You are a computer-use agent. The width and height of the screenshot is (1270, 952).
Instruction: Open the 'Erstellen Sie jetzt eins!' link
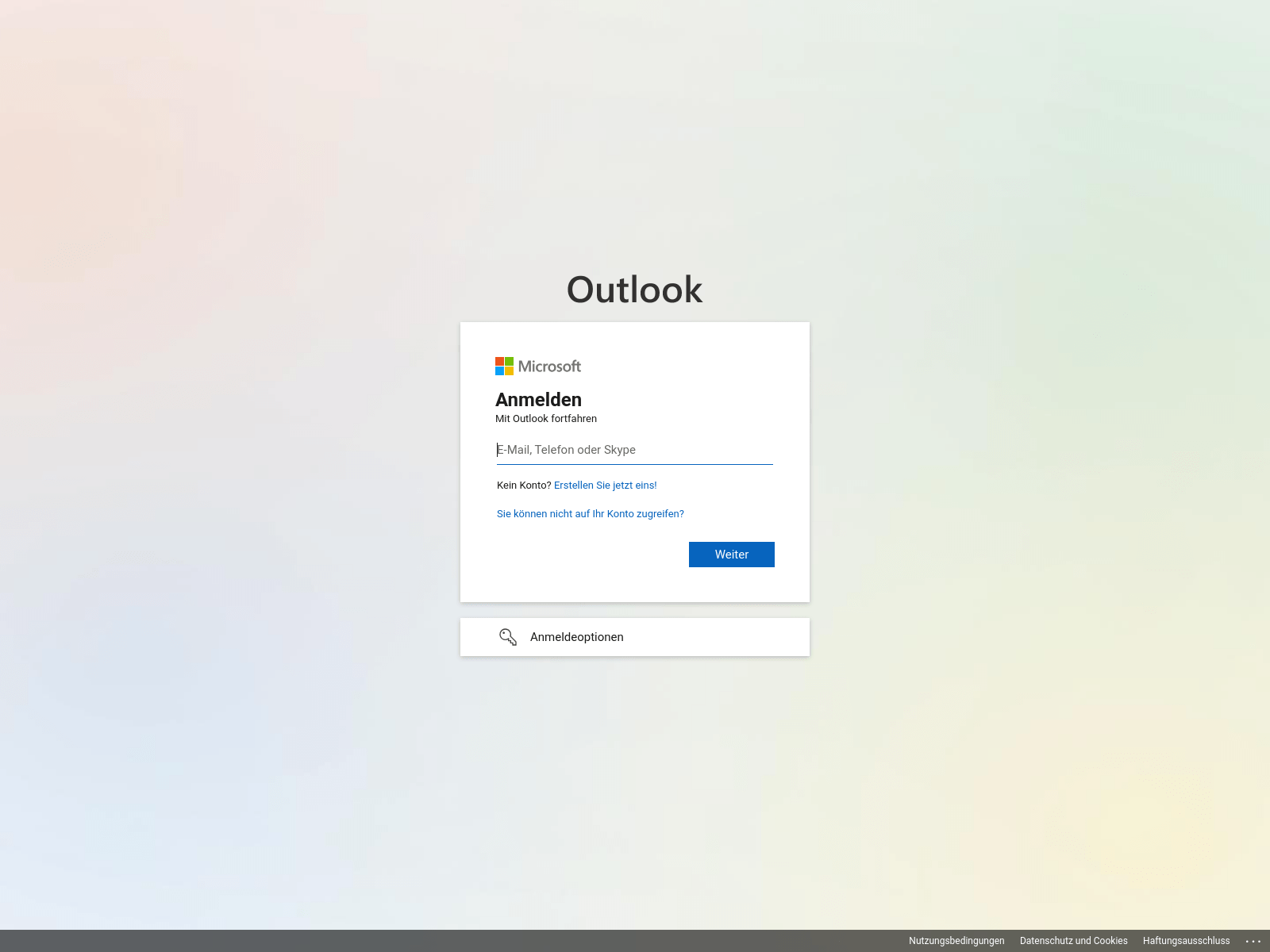click(x=606, y=486)
